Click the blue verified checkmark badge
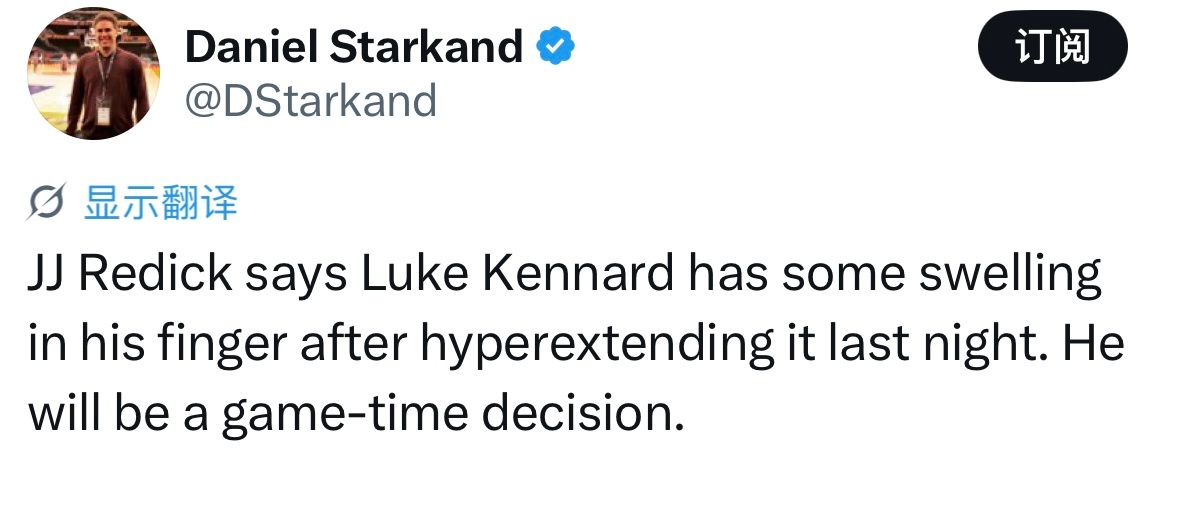Image resolution: width=1179 pixels, height=518 pixels. pyautogui.click(x=555, y=46)
